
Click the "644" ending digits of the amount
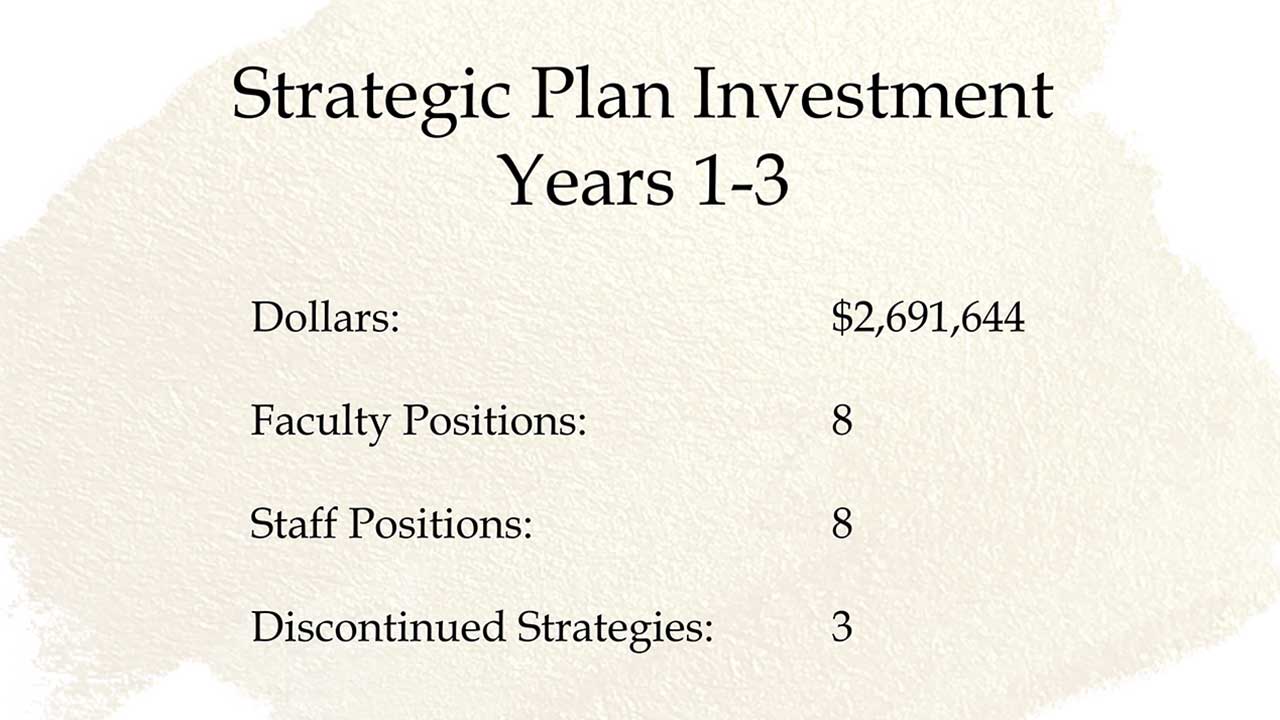coord(994,318)
